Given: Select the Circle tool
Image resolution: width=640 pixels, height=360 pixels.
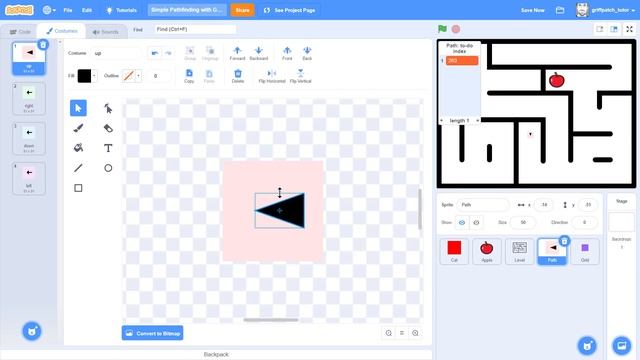Looking at the screenshot, I should (108, 168).
